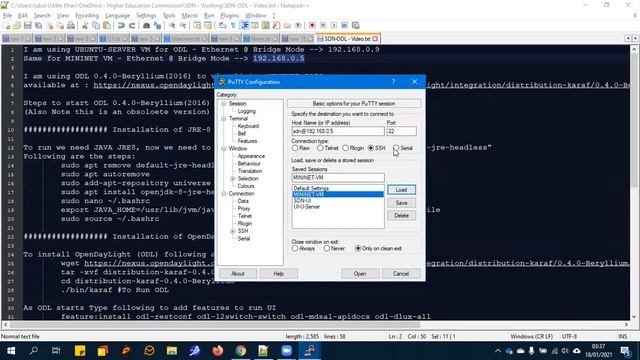Click Cancel in PuTTY Configuration
640x360 pixels.
pyautogui.click(x=401, y=273)
